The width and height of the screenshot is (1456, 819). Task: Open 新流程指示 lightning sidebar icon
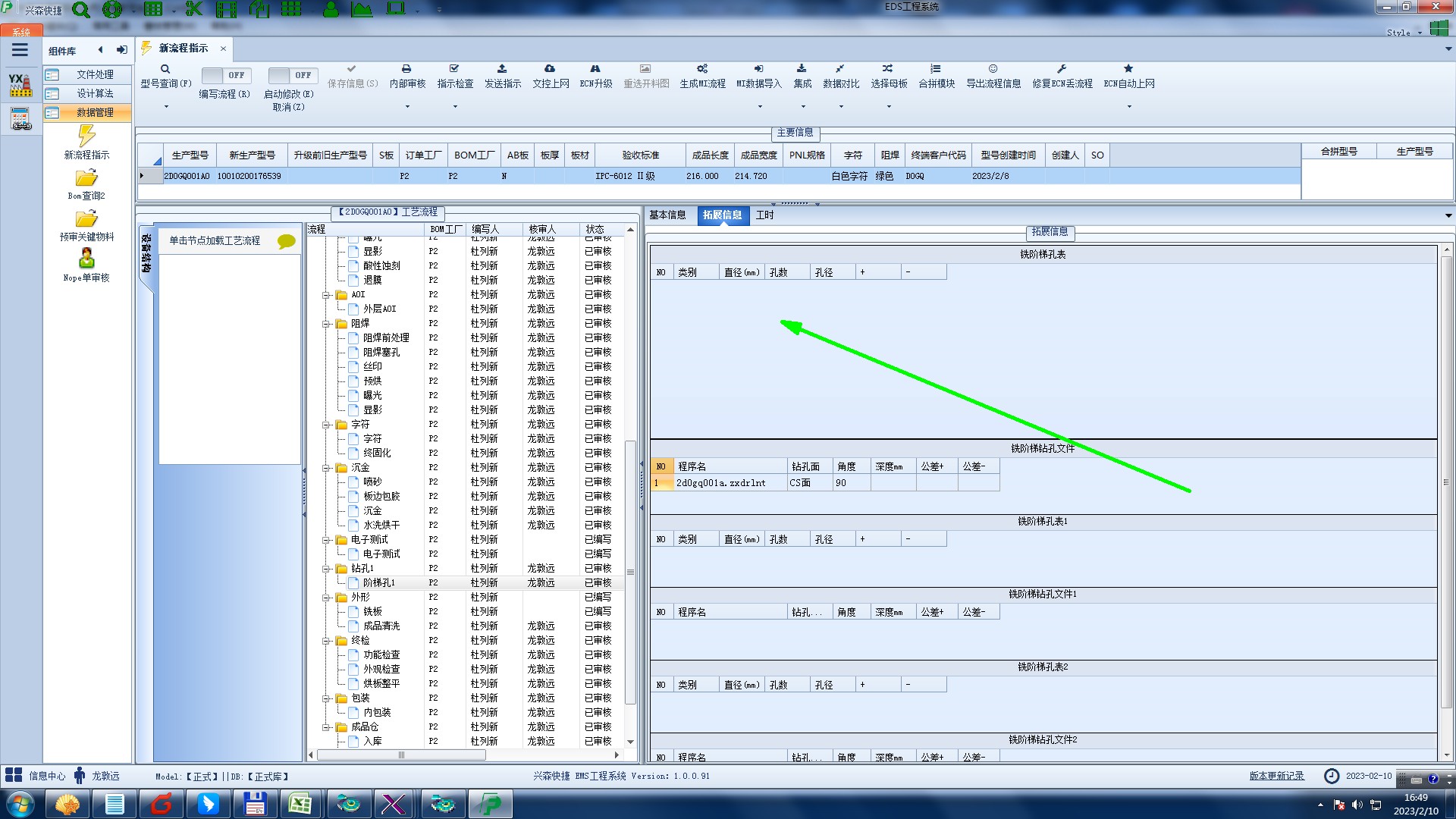pyautogui.click(x=86, y=136)
